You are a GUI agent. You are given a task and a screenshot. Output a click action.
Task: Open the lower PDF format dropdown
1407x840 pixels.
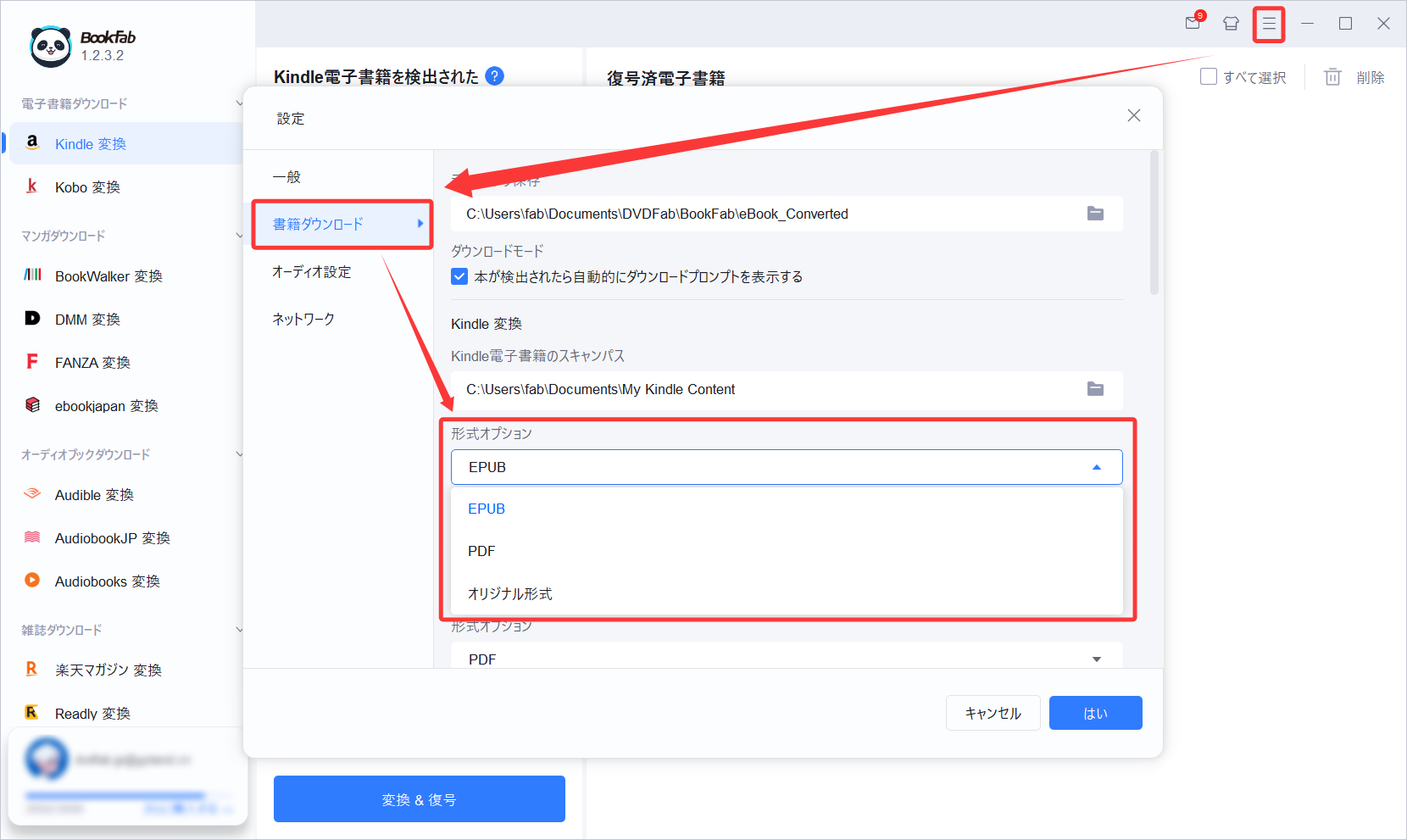tap(1096, 659)
